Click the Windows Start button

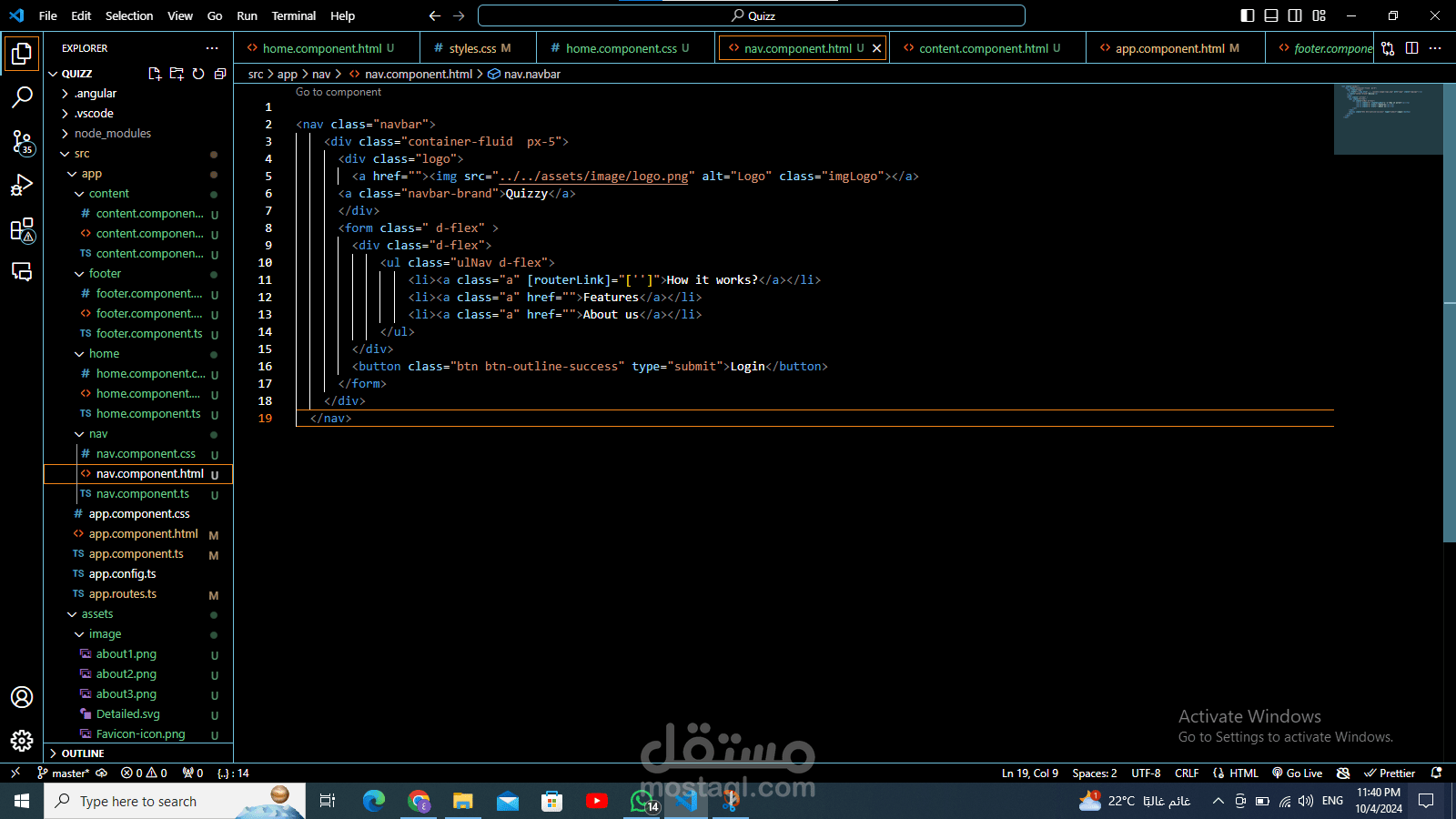22,801
